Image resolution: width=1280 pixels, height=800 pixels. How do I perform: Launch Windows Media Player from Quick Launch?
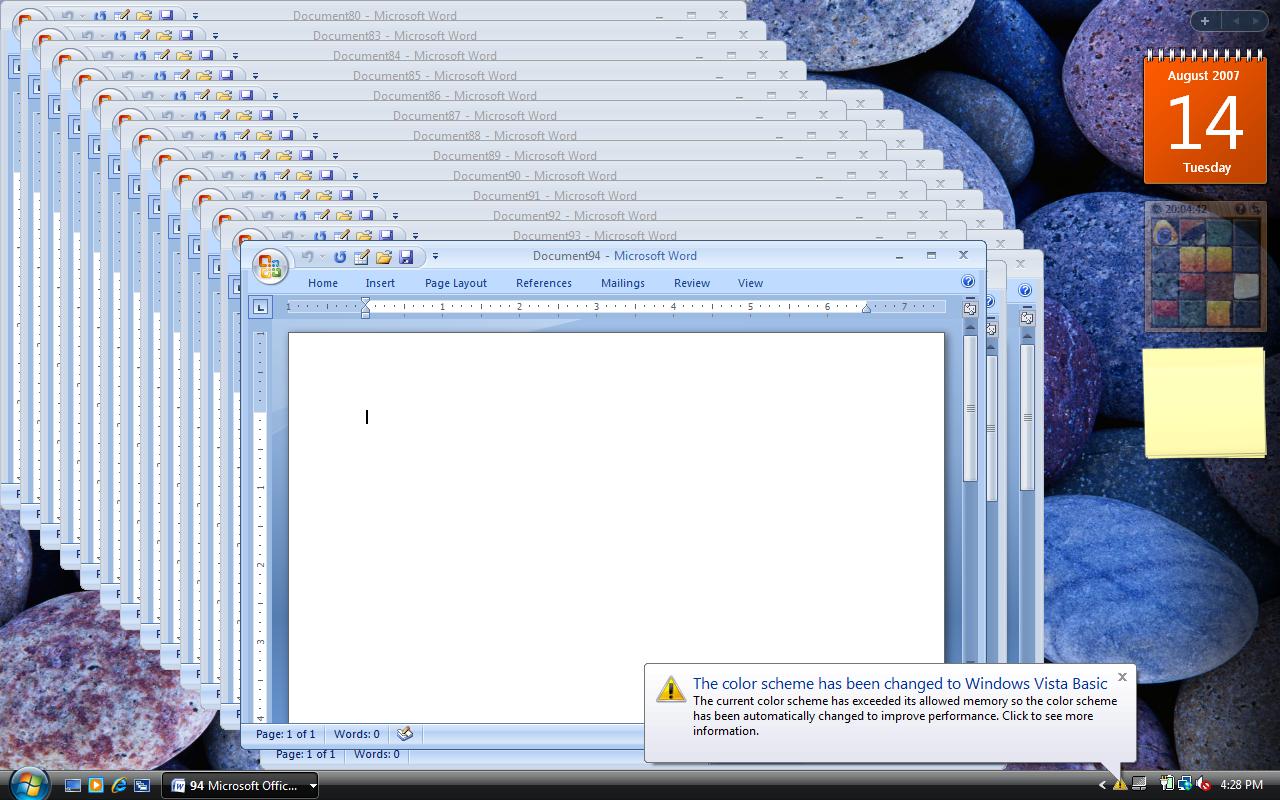pos(96,785)
